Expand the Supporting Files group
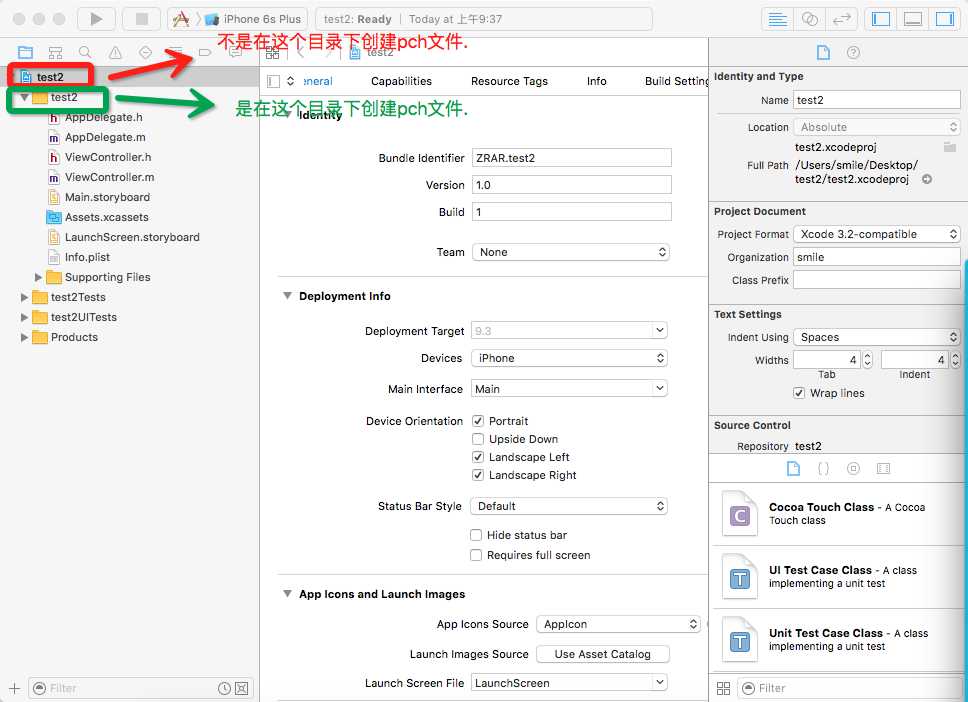 coord(38,277)
